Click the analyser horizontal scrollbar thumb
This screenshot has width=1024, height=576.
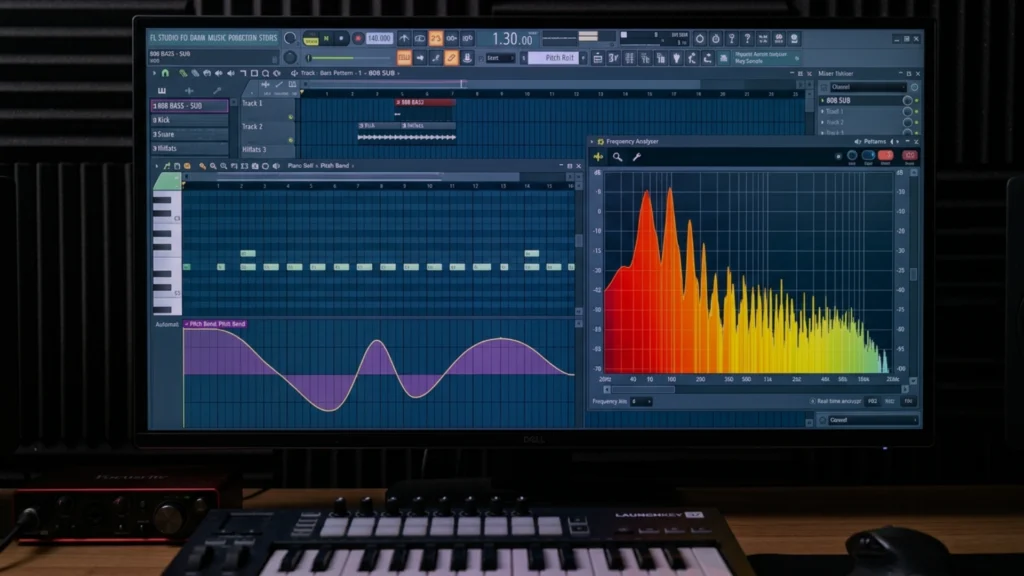tap(643, 390)
